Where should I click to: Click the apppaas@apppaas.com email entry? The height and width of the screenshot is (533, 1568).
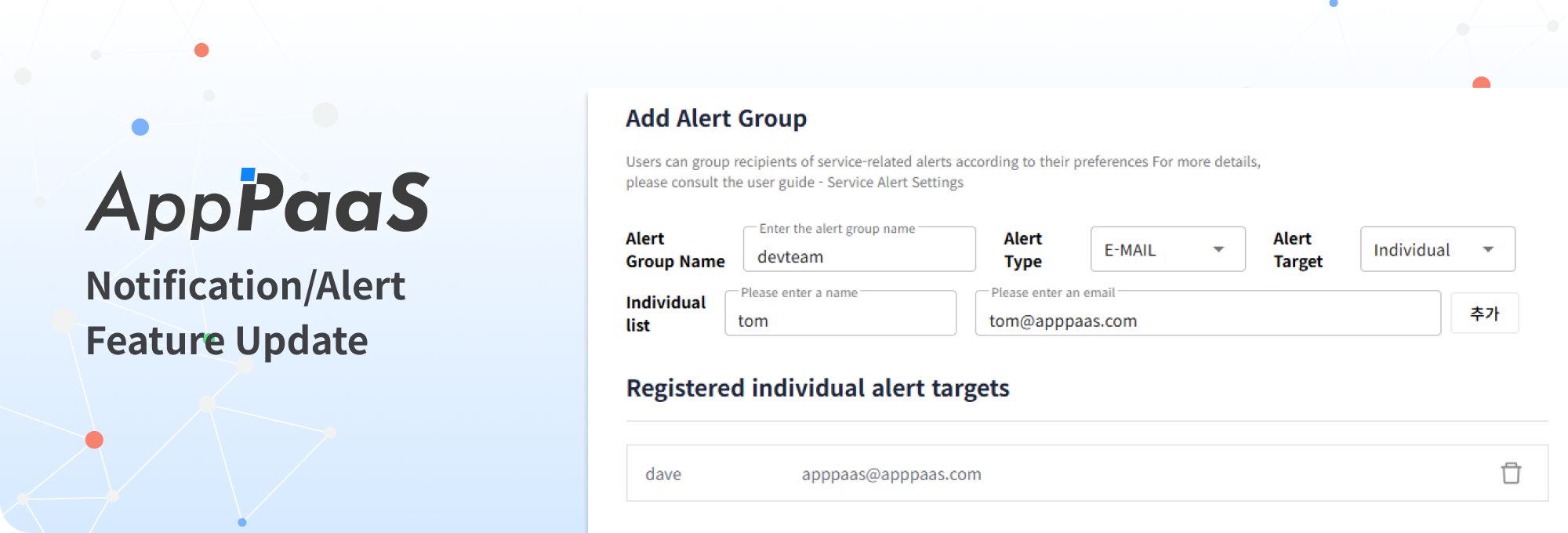click(891, 474)
